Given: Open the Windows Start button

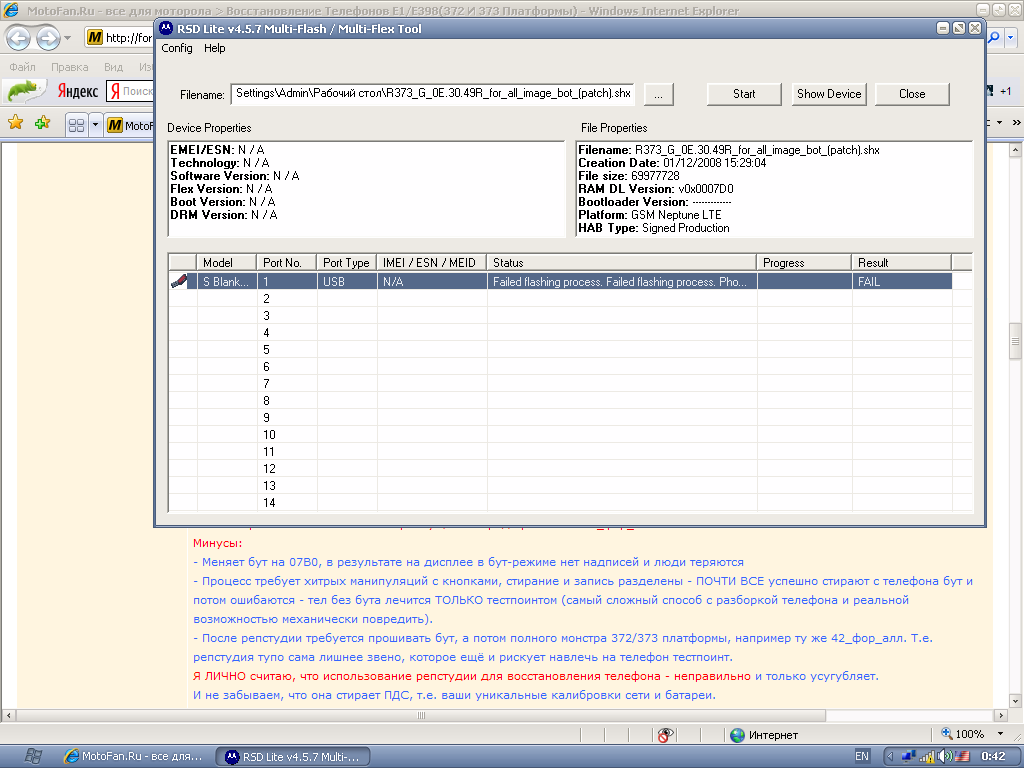Looking at the screenshot, I should coord(33,756).
